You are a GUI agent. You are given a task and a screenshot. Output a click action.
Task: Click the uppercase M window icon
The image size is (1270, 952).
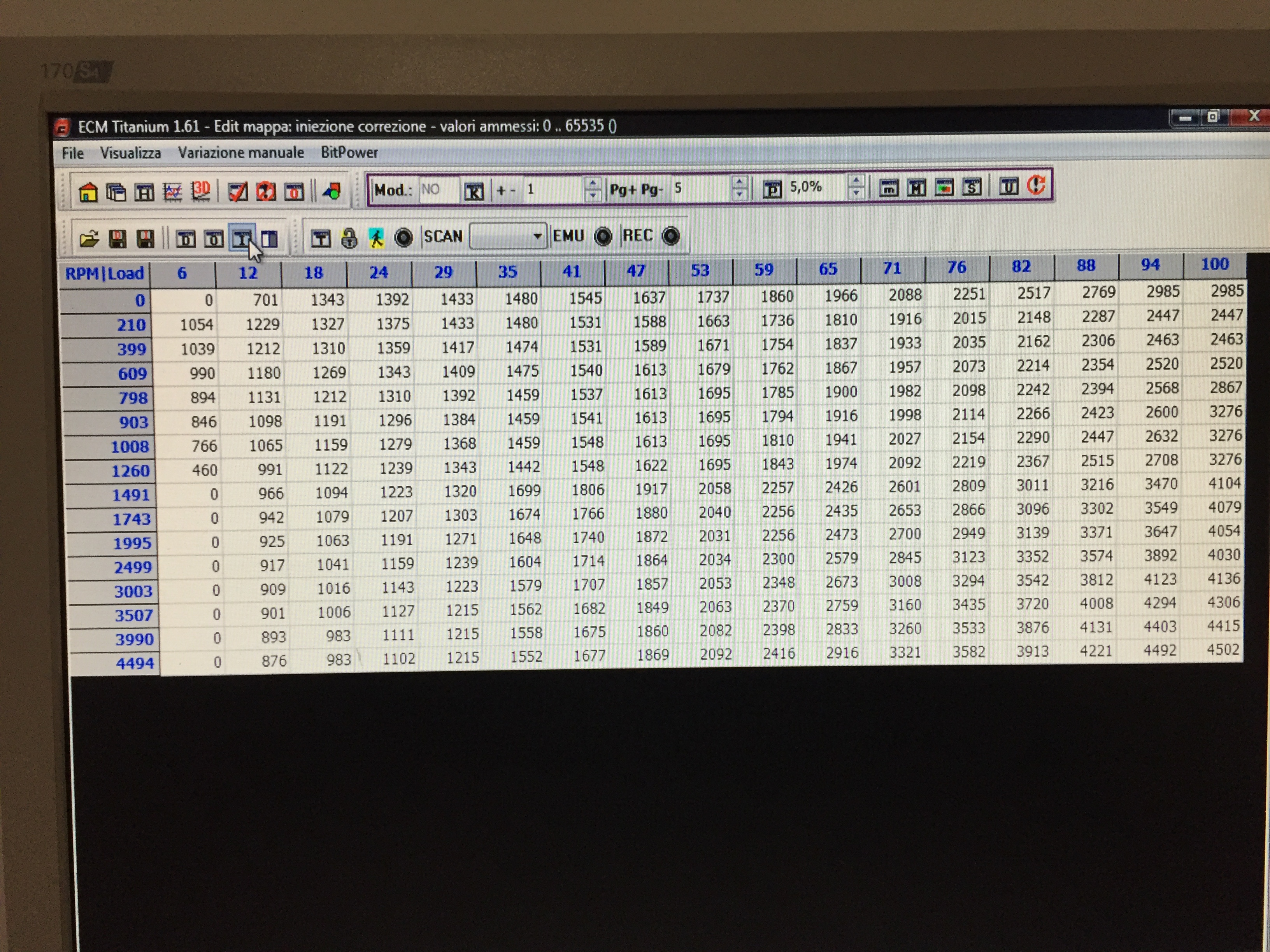click(916, 187)
